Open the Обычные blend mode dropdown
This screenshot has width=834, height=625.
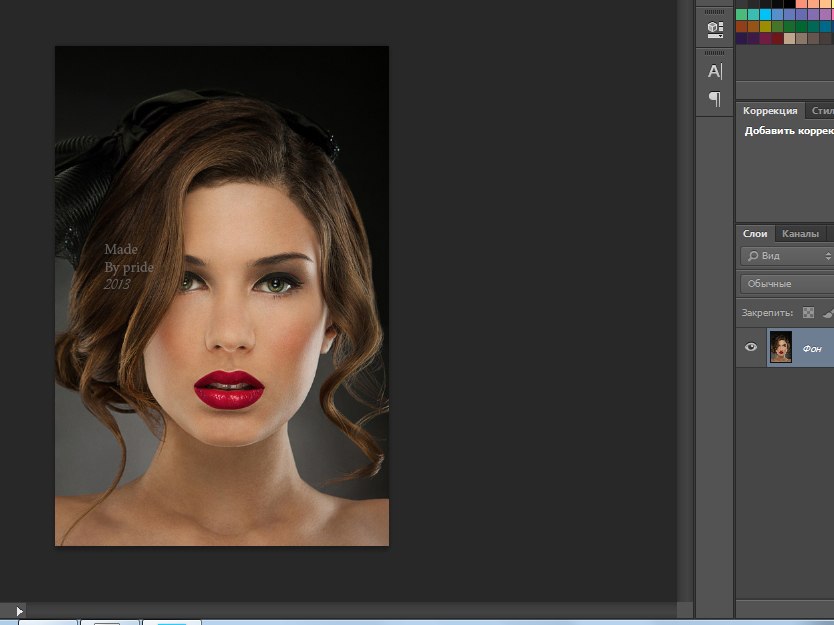(788, 284)
